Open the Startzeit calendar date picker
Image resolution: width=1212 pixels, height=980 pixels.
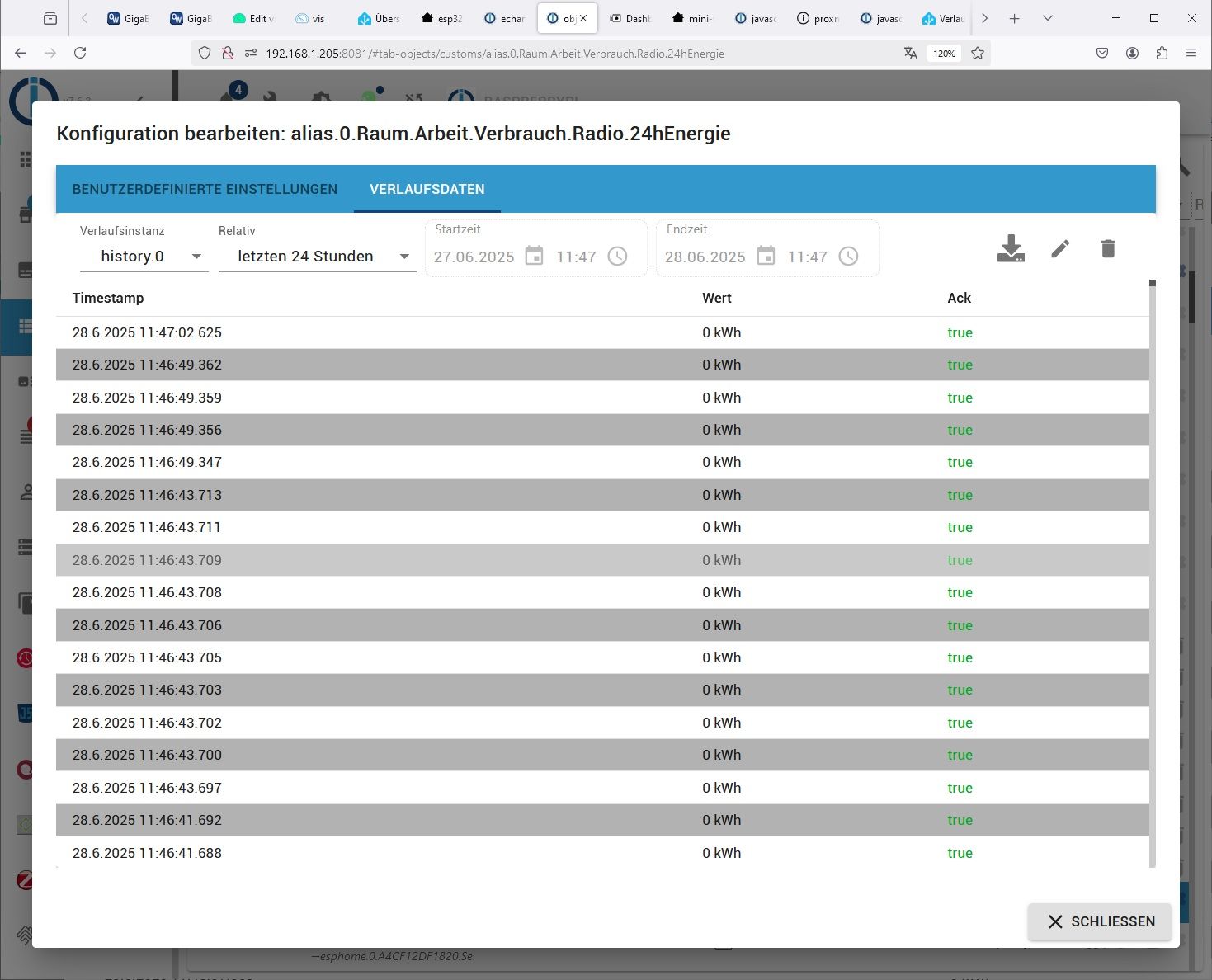click(535, 257)
